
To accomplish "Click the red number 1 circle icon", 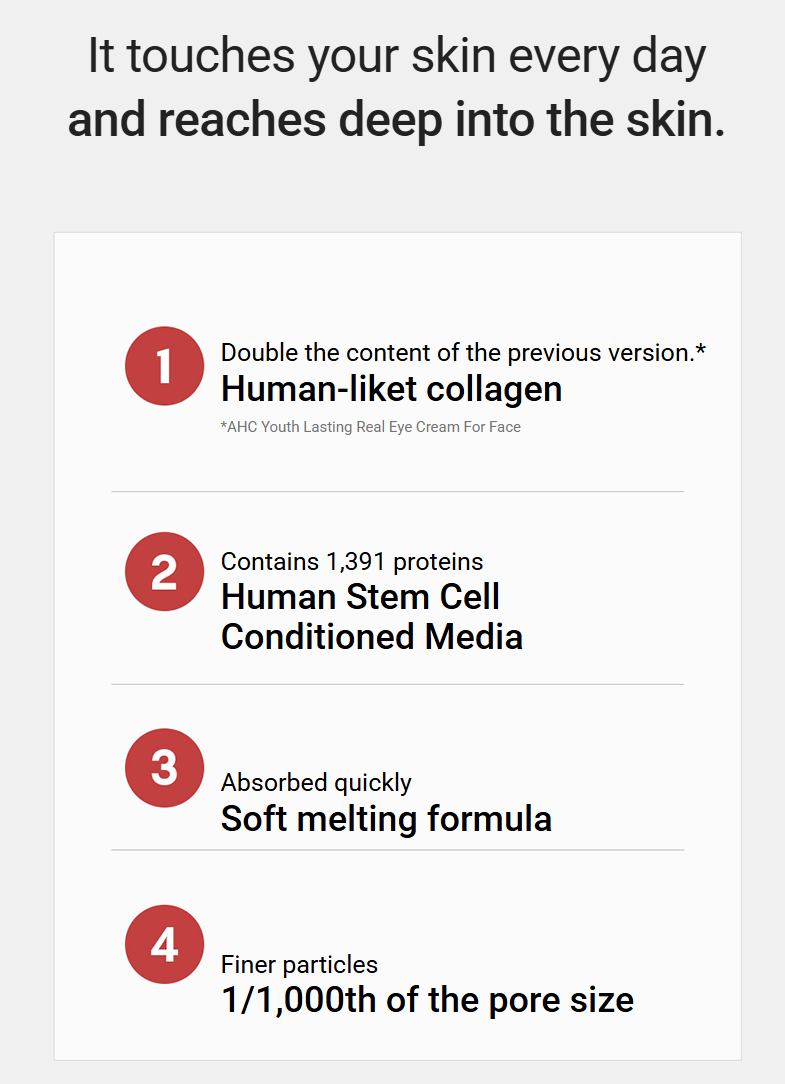I will pos(165,366).
